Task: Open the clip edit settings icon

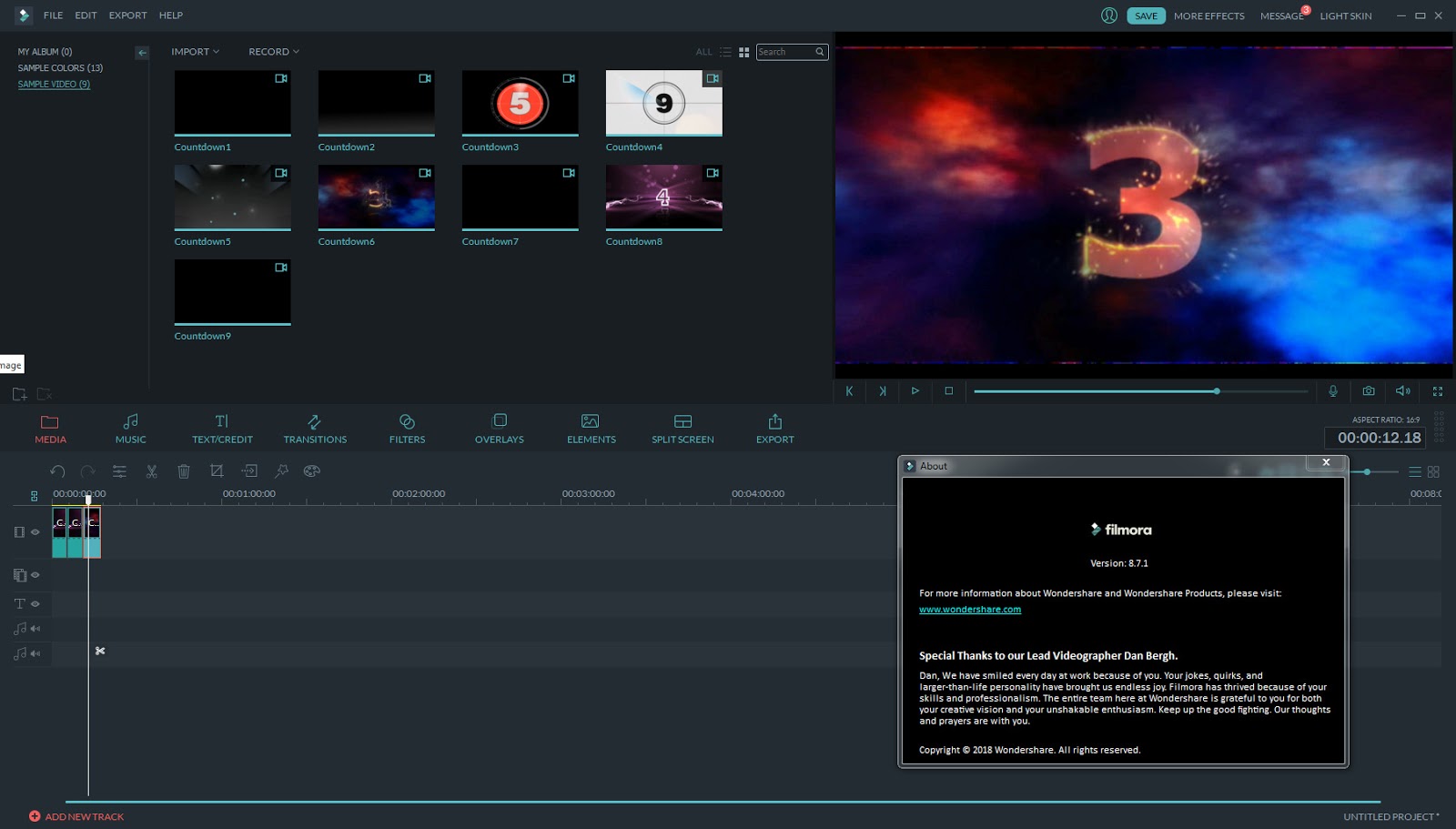Action: [119, 471]
